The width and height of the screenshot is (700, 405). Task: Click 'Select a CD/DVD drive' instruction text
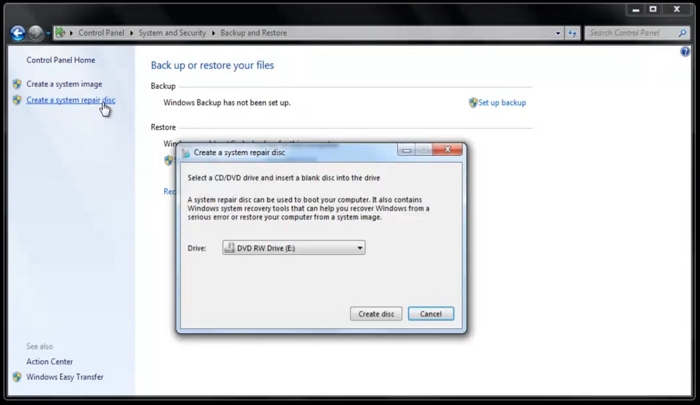284,178
